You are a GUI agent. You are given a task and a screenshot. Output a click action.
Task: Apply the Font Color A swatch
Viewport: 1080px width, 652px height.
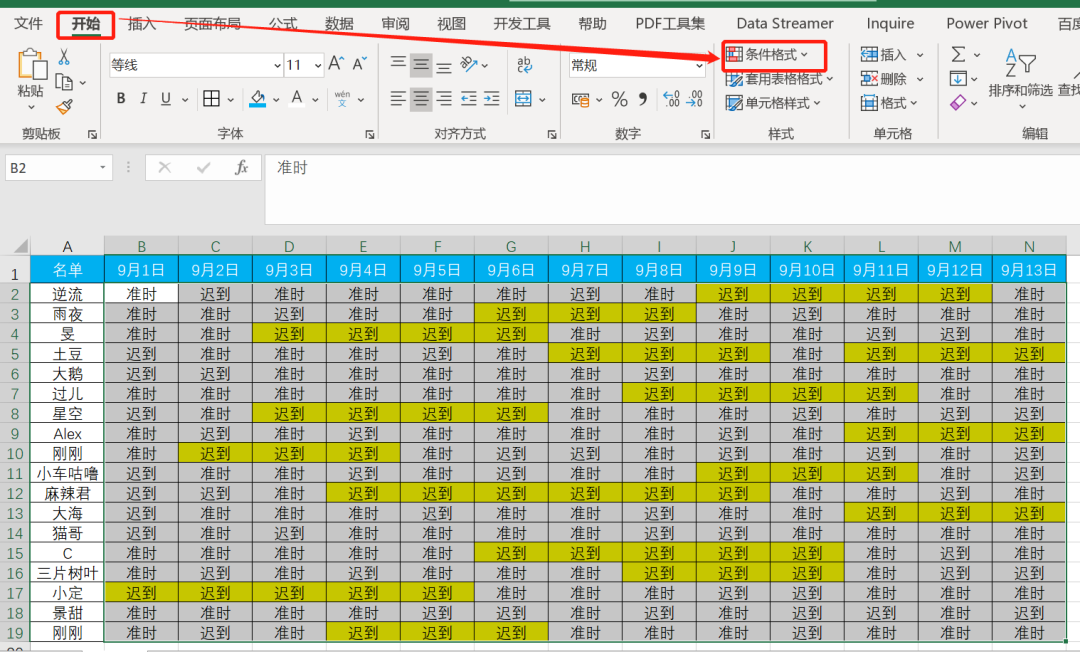tap(297, 98)
